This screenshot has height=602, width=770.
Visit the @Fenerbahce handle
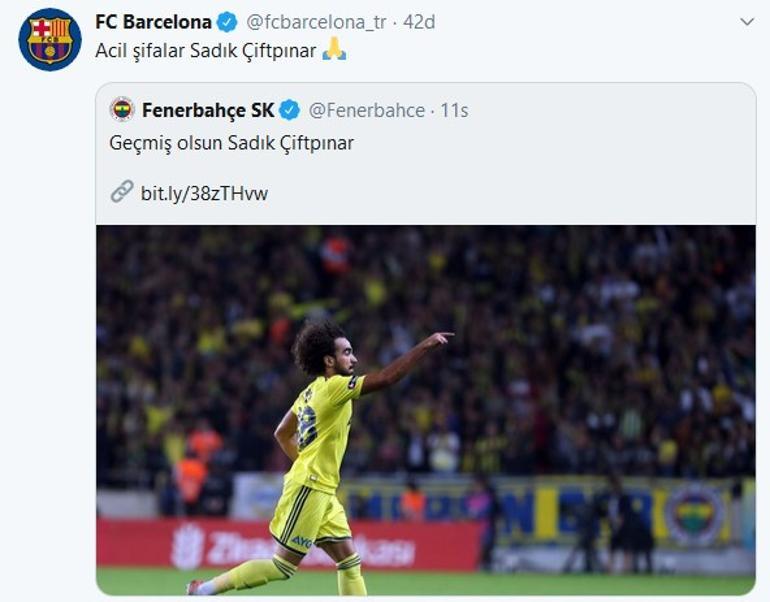[x=366, y=110]
